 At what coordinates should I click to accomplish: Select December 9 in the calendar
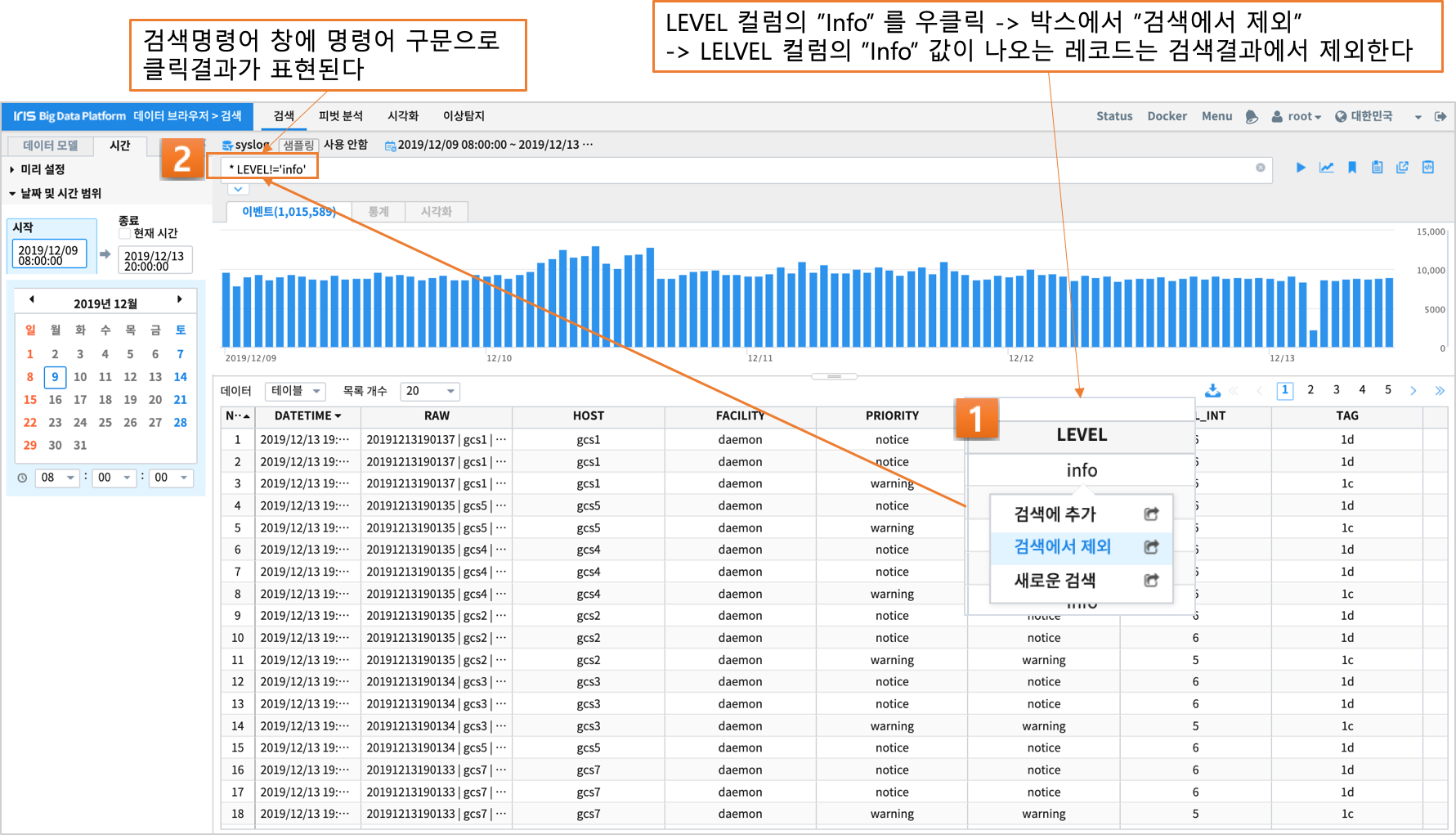[x=55, y=377]
